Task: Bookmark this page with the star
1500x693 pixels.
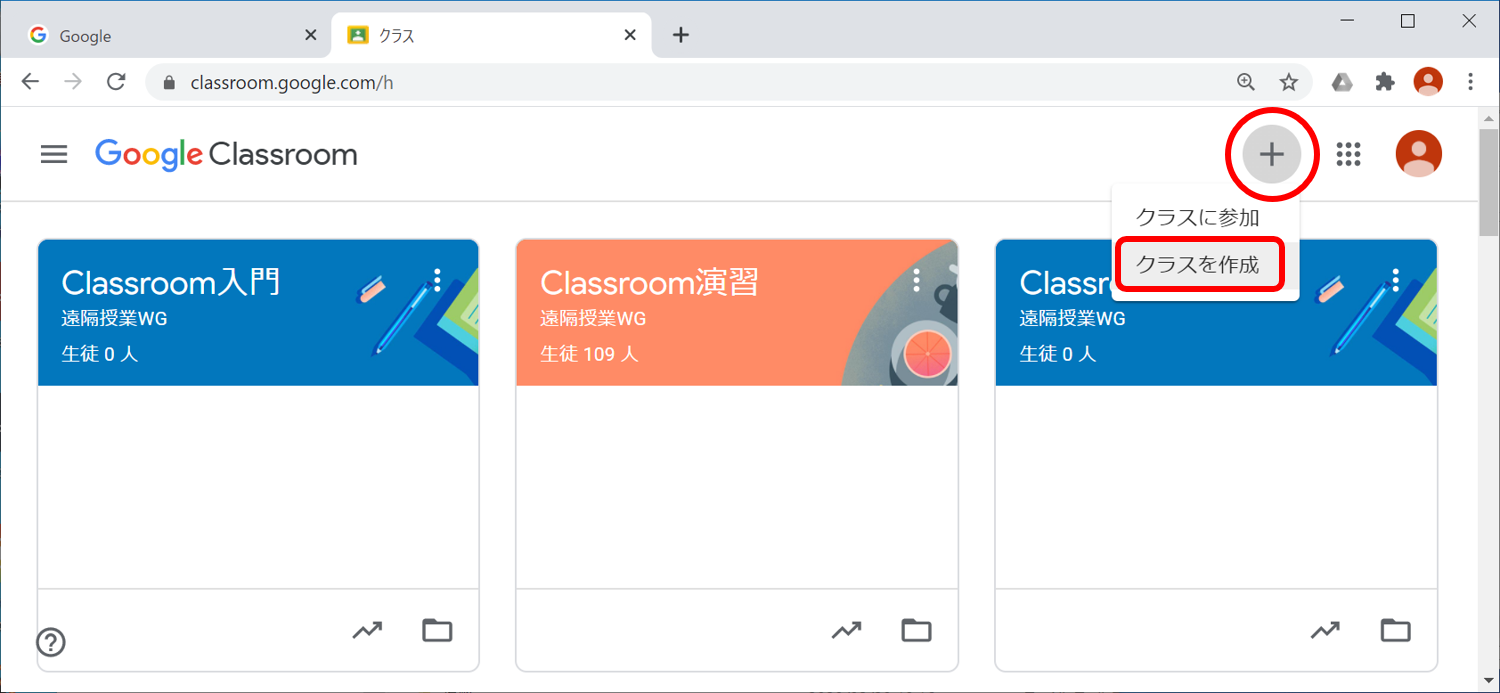Action: 1289,82
